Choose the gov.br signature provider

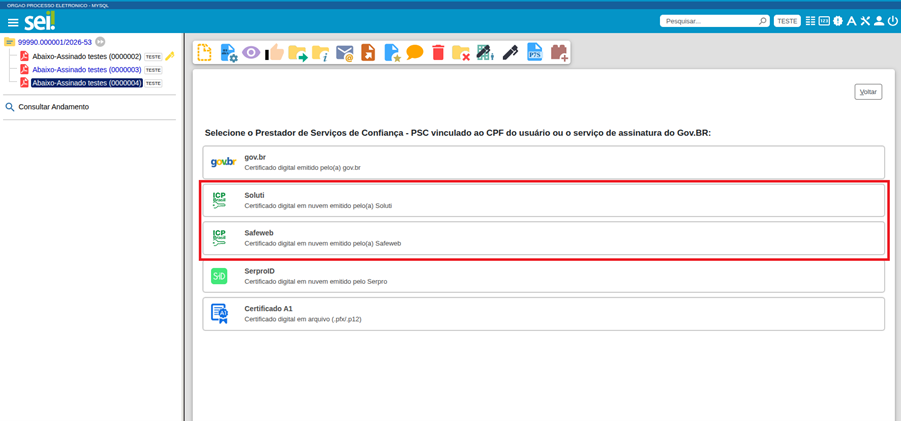tap(544, 162)
